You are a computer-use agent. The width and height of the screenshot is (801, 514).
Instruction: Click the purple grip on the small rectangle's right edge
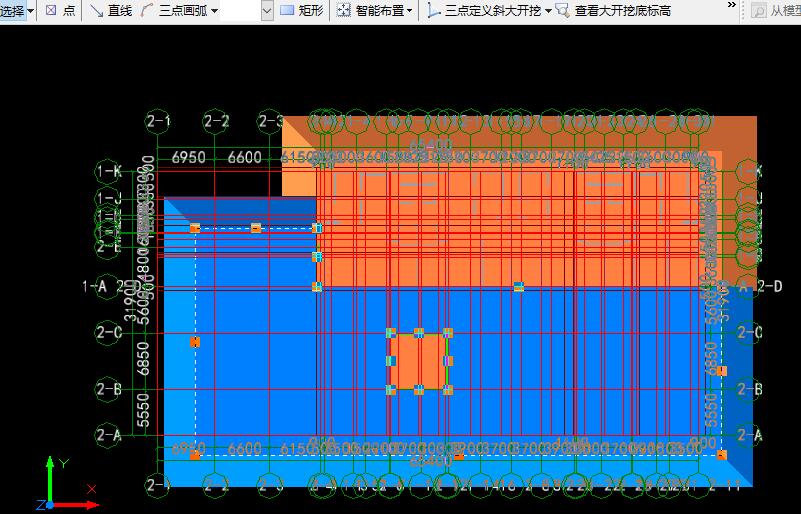click(447, 361)
